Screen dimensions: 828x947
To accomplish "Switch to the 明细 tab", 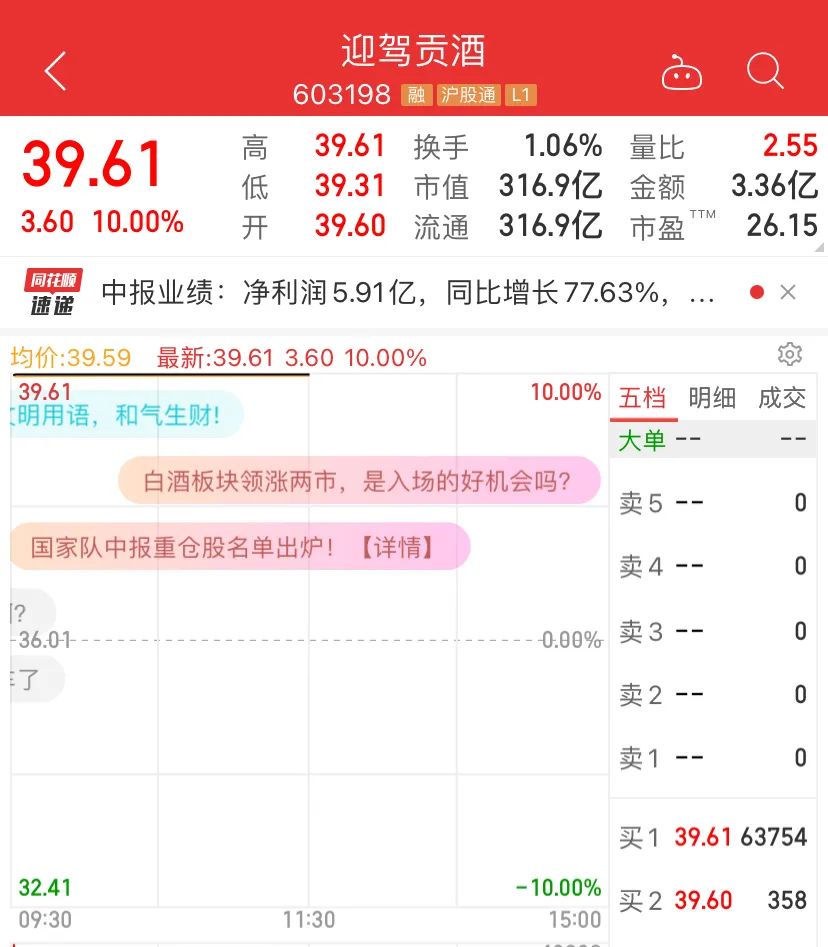I will pyautogui.click(x=712, y=398).
